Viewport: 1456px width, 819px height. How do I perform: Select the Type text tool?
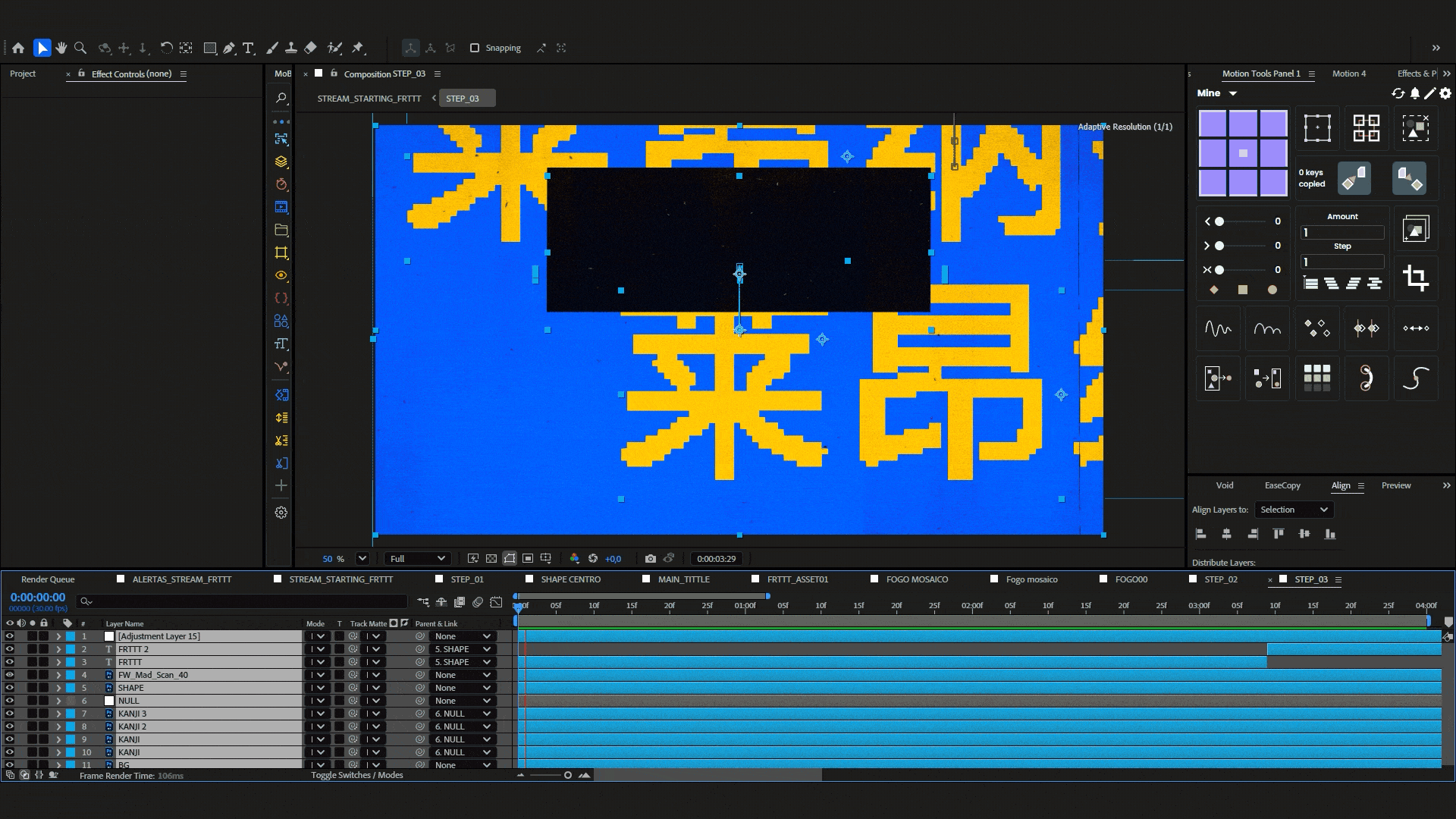pyautogui.click(x=248, y=48)
